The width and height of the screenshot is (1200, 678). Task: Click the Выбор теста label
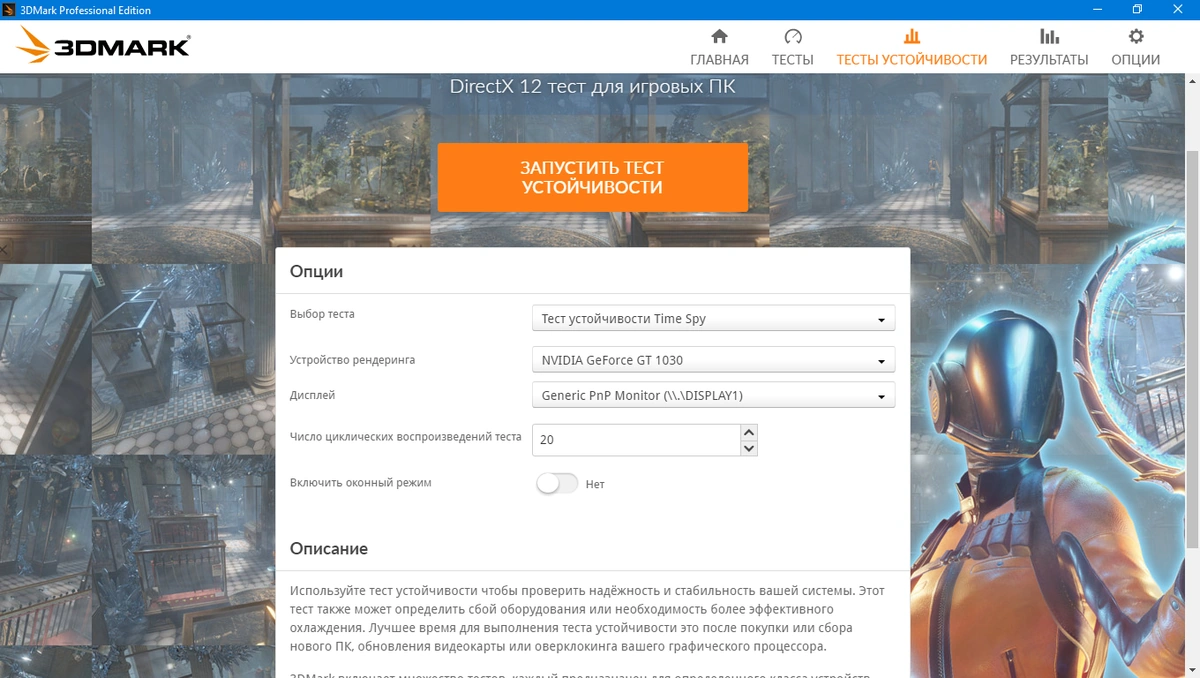click(322, 314)
